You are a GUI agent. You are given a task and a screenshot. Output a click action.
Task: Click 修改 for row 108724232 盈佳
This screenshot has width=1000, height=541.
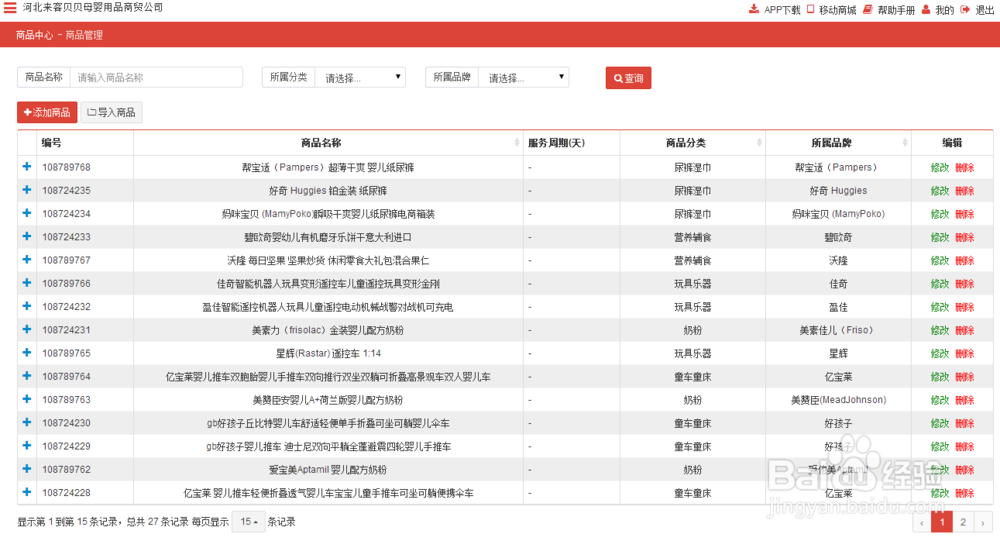point(940,308)
